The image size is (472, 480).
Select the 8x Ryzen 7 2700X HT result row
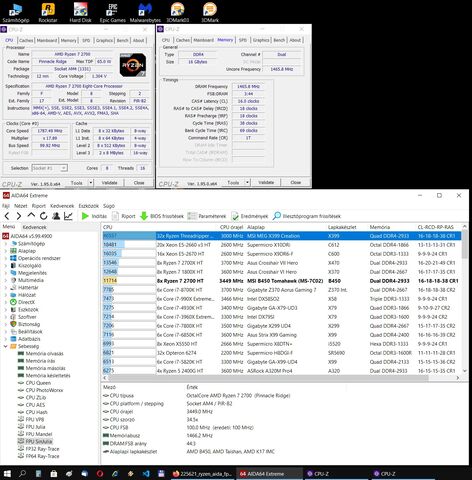[282, 263]
